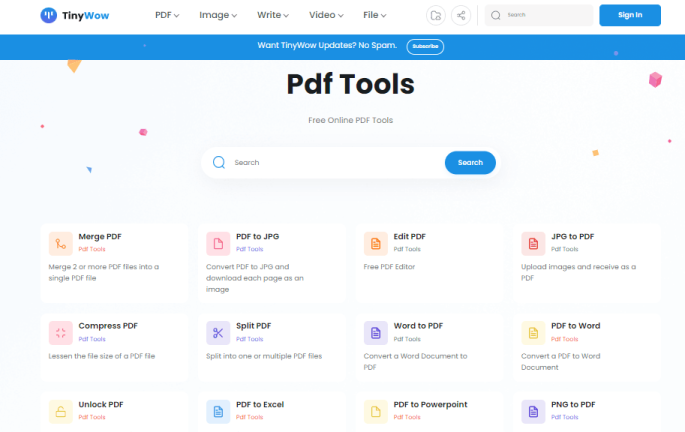
Task: Click the Compress PDF icon
Action: pos(61,332)
